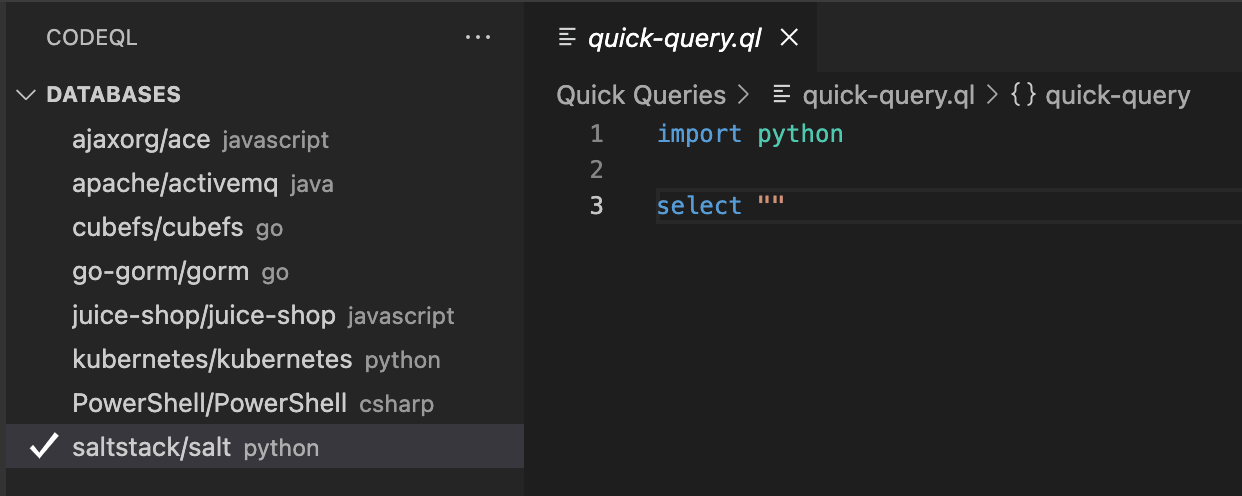The width and height of the screenshot is (1242, 496).
Task: Select the juice-shop/juice-shop database
Action: point(265,315)
